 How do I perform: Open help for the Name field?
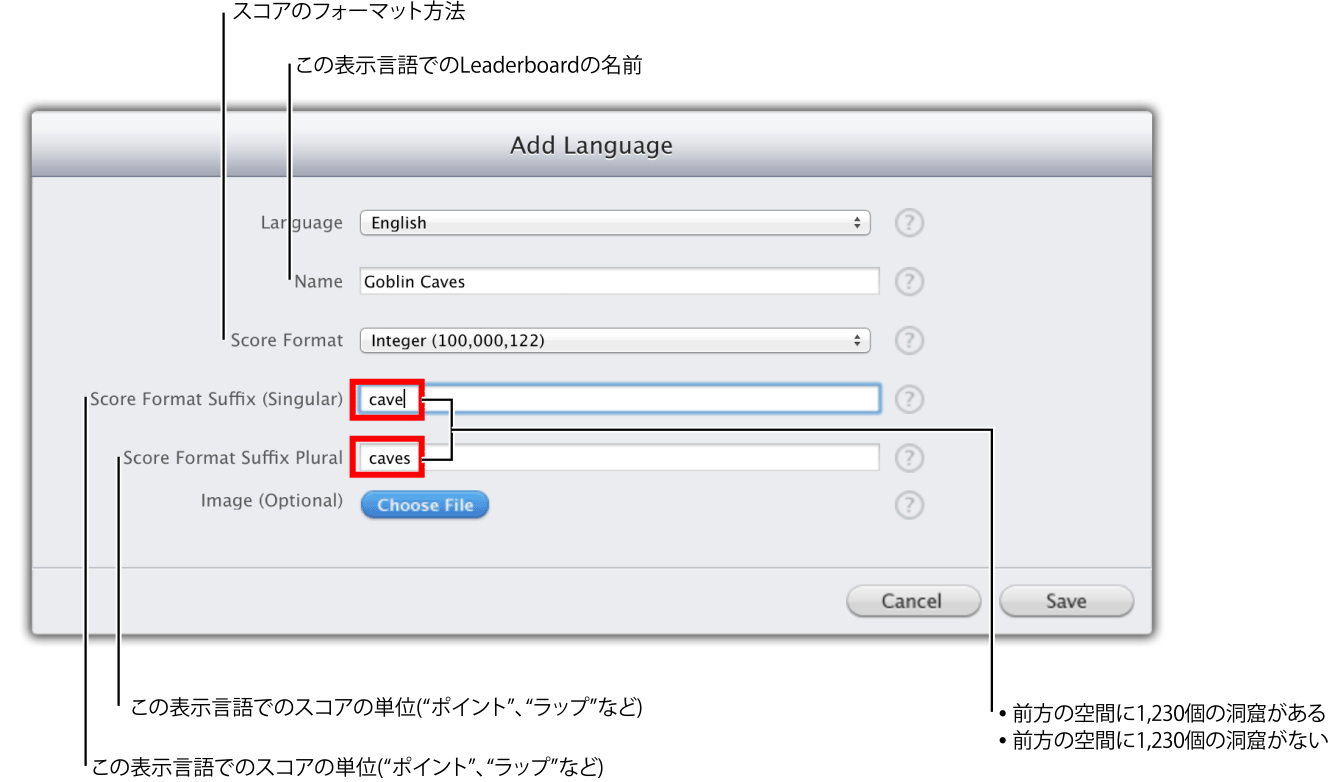click(909, 281)
